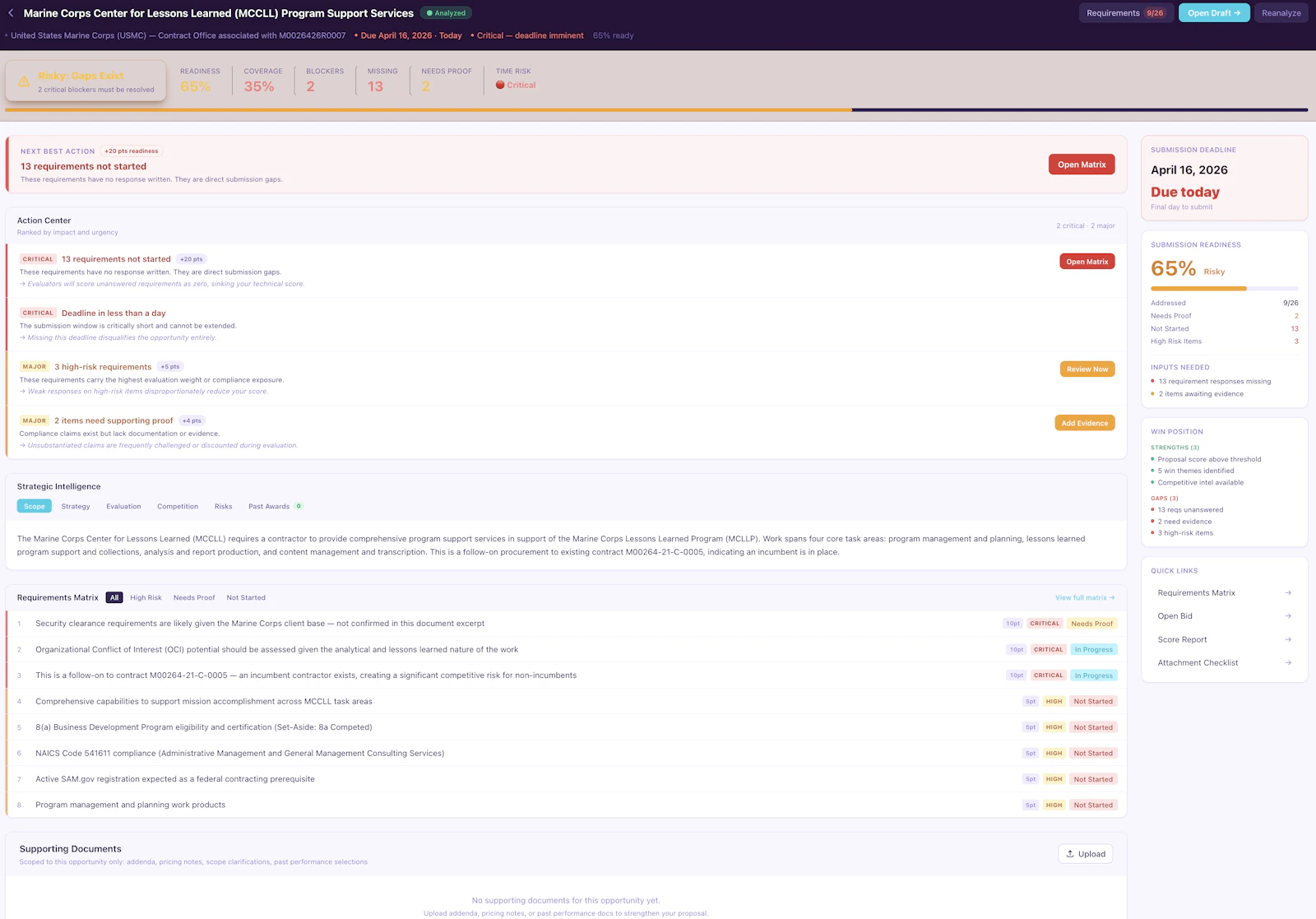This screenshot has height=919, width=1316.
Task: Filter Requirements Matrix by Needs Proof
Action: (x=194, y=598)
